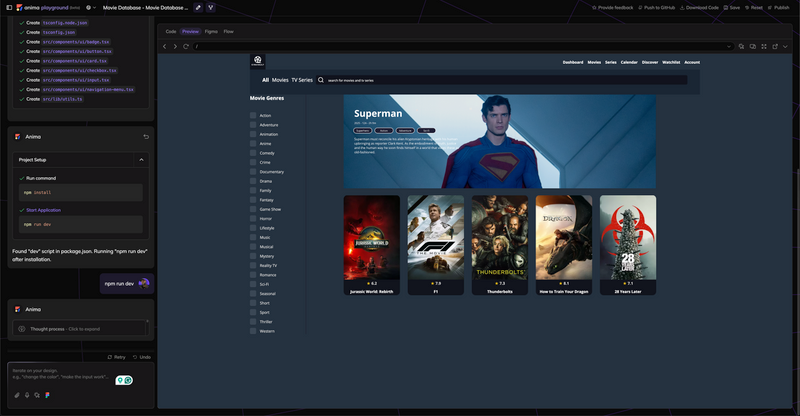Open the 28 Years Later poster
Screen dimensions: 800x416
[628, 245]
